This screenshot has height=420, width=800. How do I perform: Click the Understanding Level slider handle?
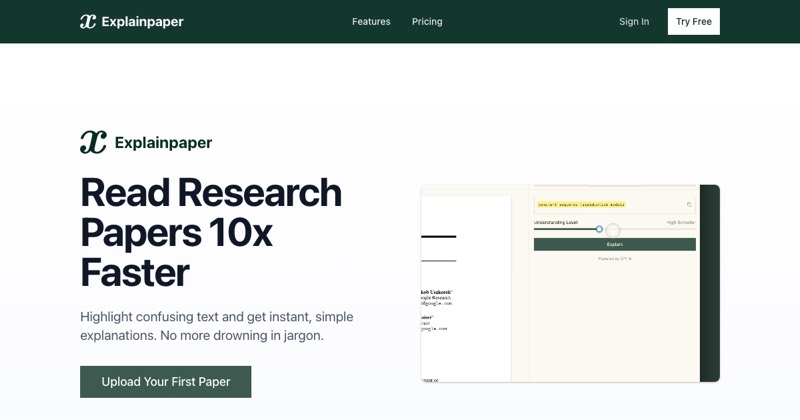pyautogui.click(x=599, y=229)
